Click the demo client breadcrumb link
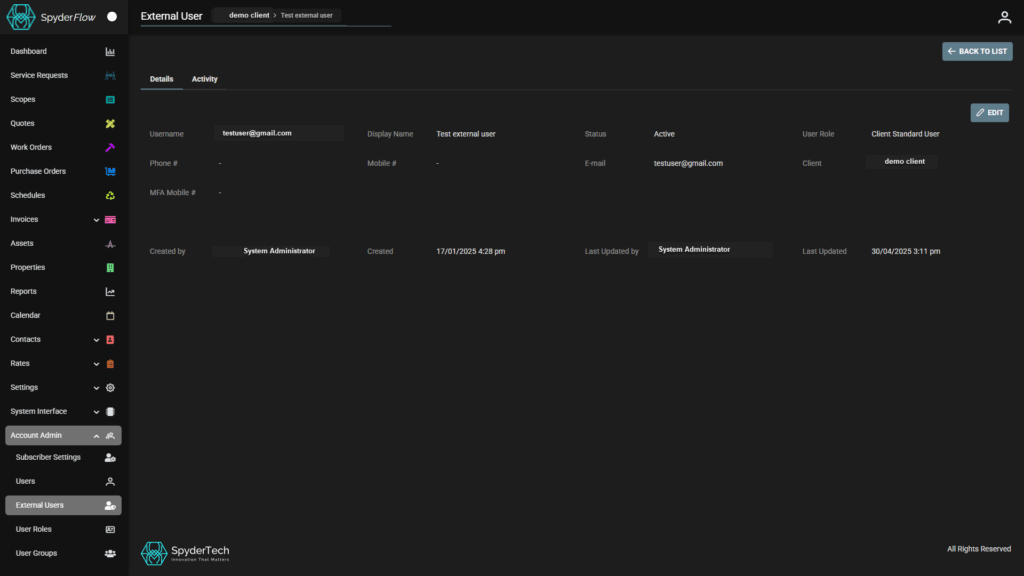Viewport: 1024px width, 576px height. tap(249, 16)
